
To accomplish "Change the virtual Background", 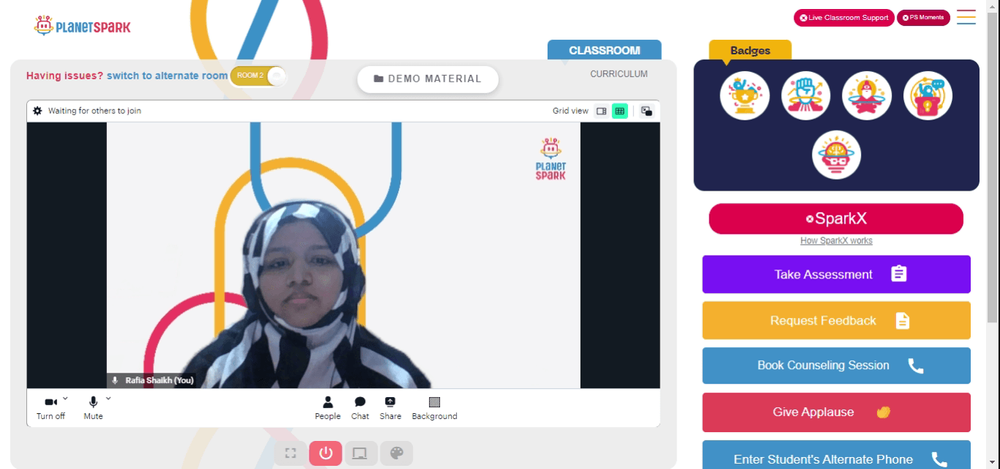I will 434,408.
